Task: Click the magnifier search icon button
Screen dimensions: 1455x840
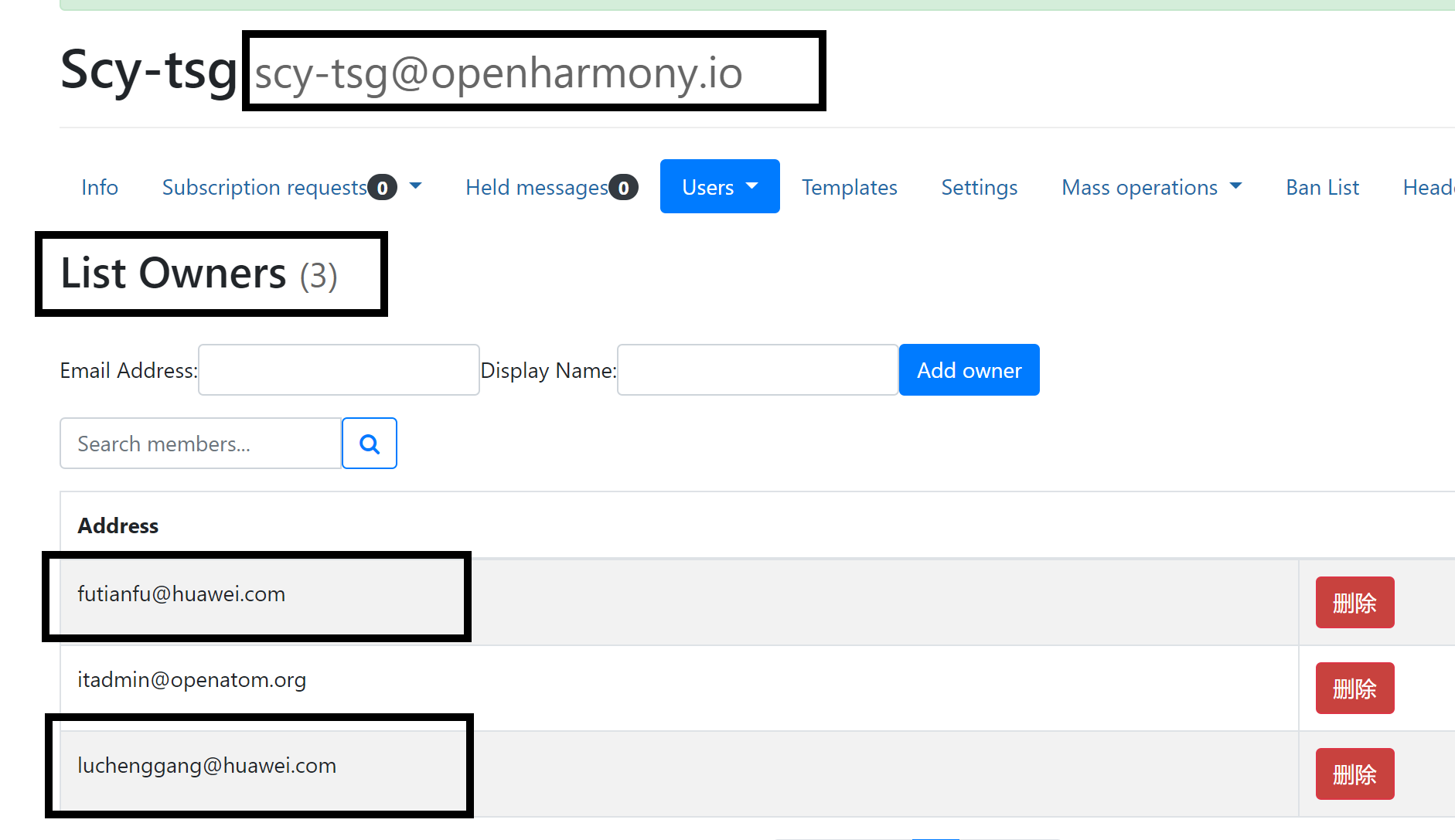Action: tap(370, 444)
